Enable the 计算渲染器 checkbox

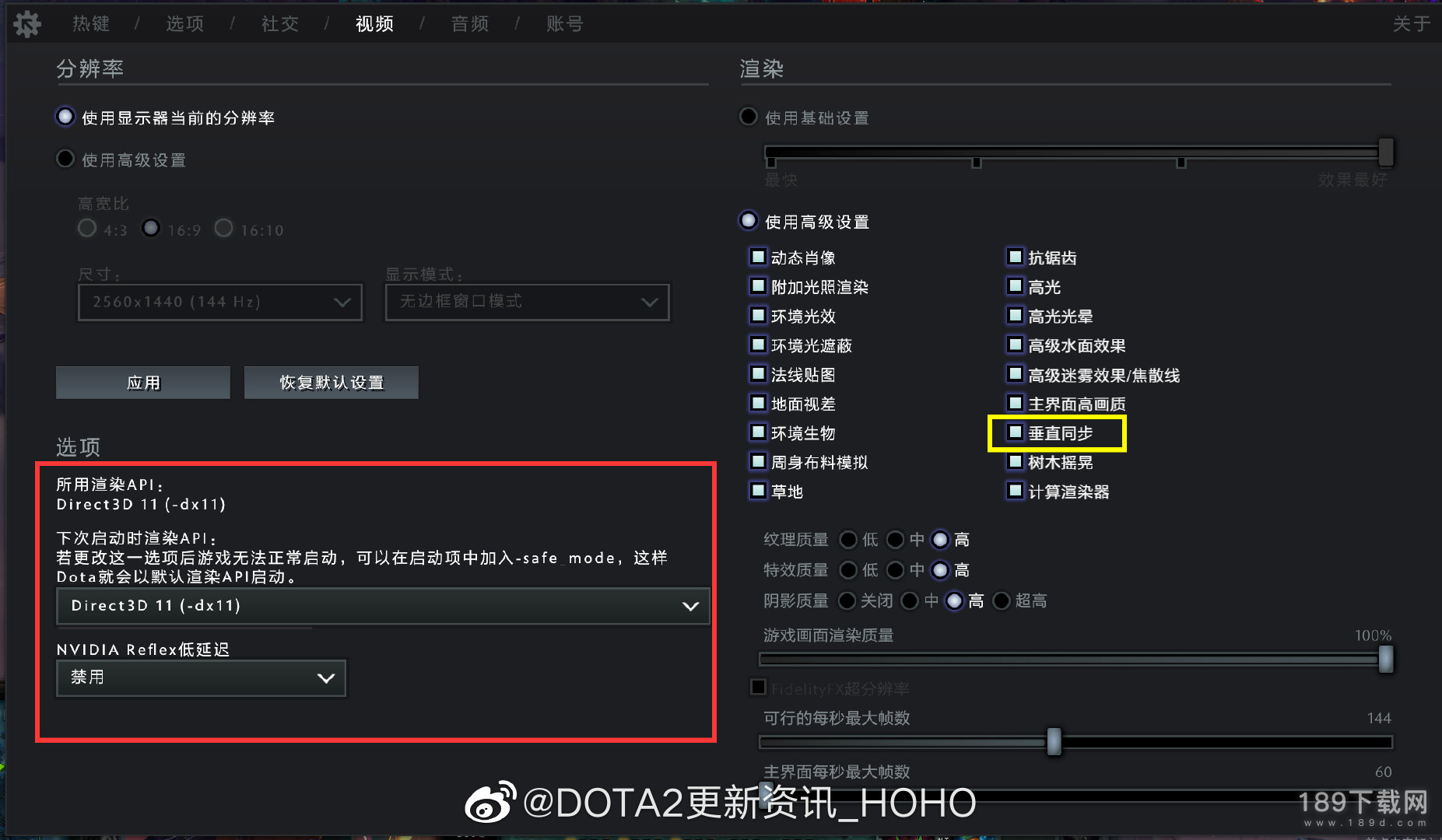pos(1016,491)
